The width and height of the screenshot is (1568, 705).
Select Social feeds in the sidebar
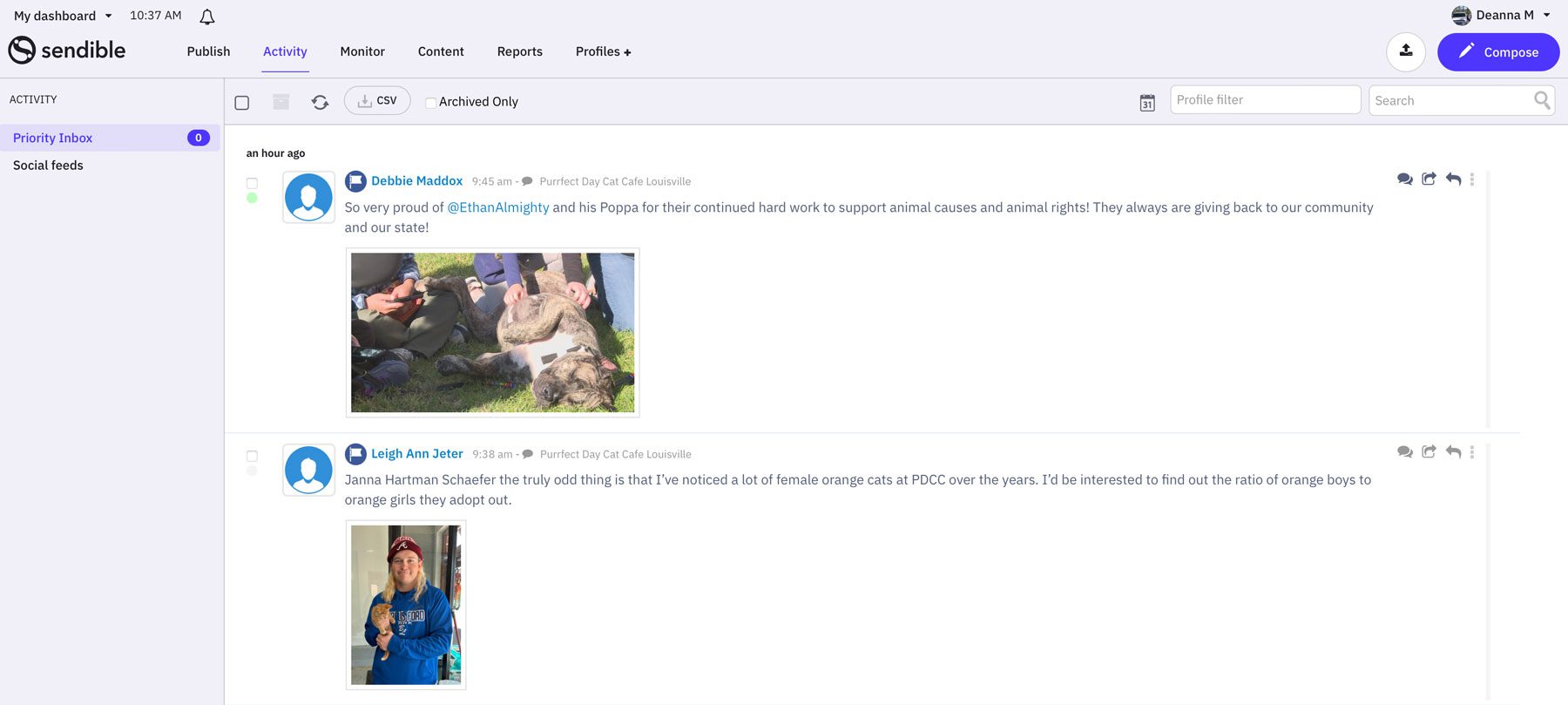click(48, 166)
